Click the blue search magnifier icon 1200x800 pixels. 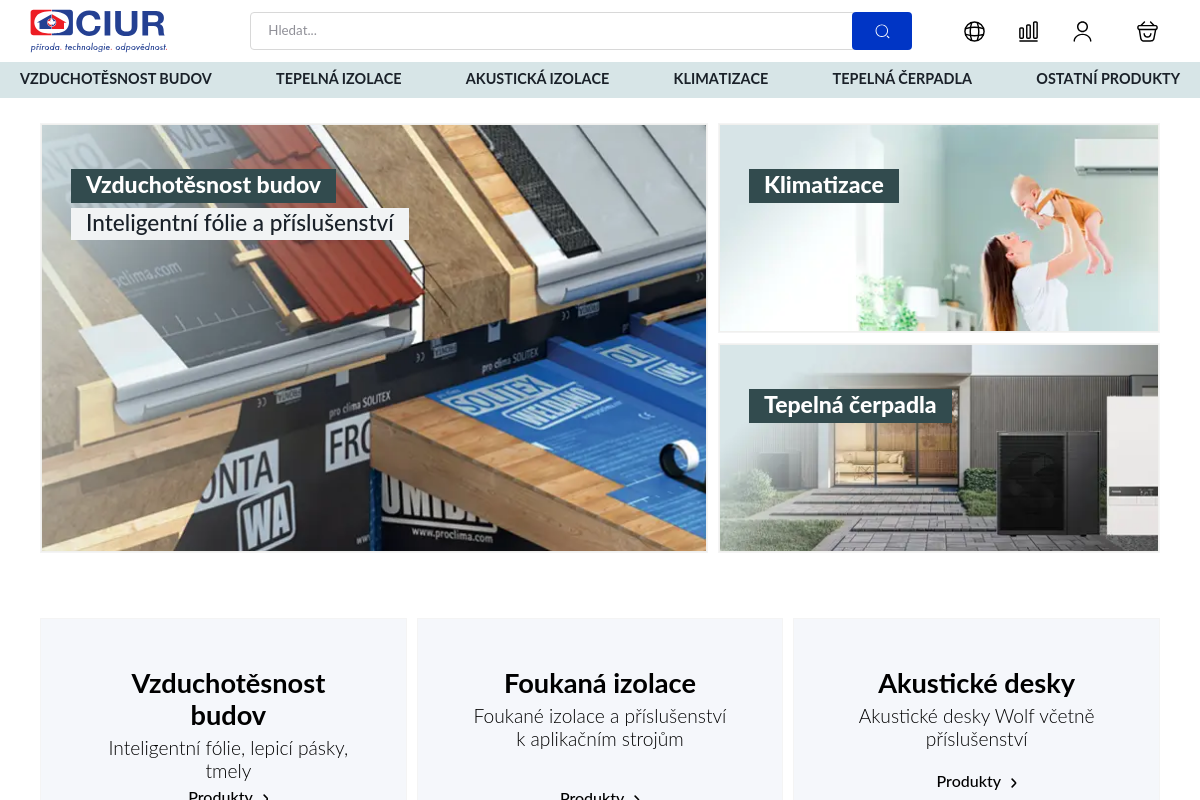tap(881, 31)
